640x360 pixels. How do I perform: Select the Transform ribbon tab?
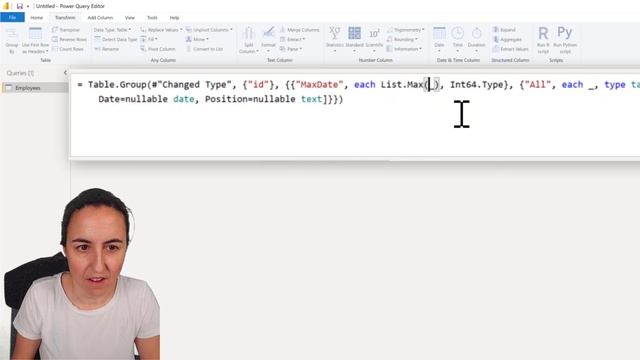(65, 18)
